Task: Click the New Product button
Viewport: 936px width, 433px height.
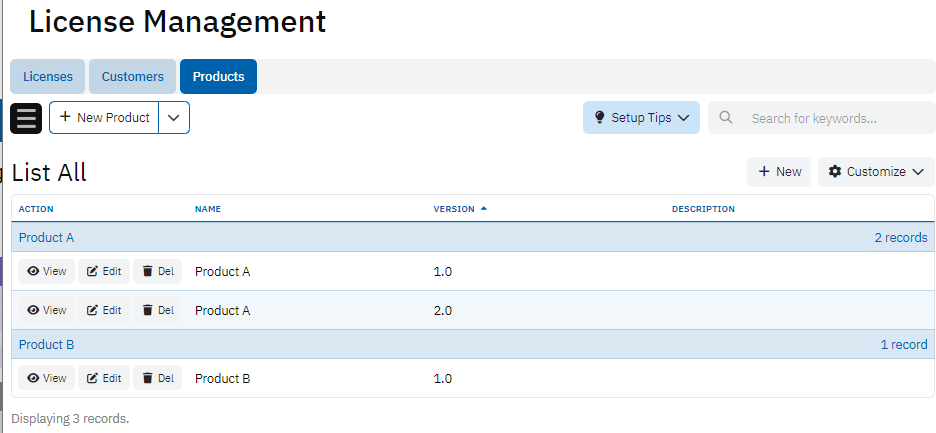Action: point(104,118)
